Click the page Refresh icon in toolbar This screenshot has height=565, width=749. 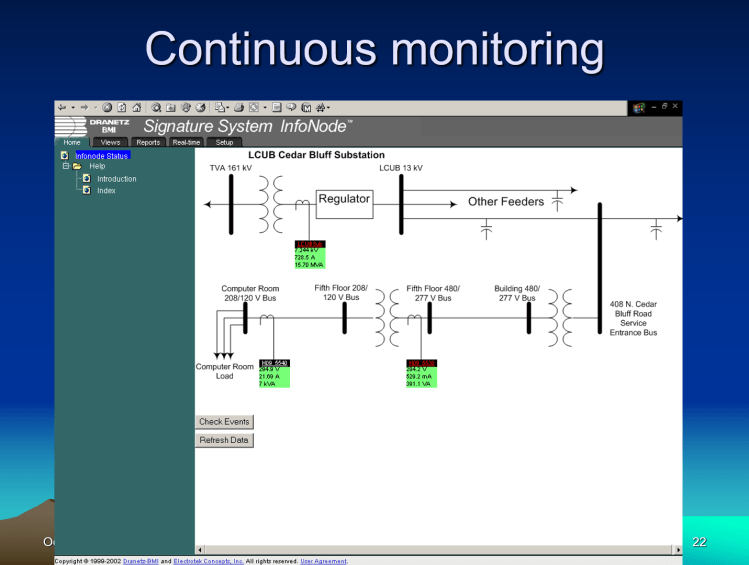[x=122, y=107]
